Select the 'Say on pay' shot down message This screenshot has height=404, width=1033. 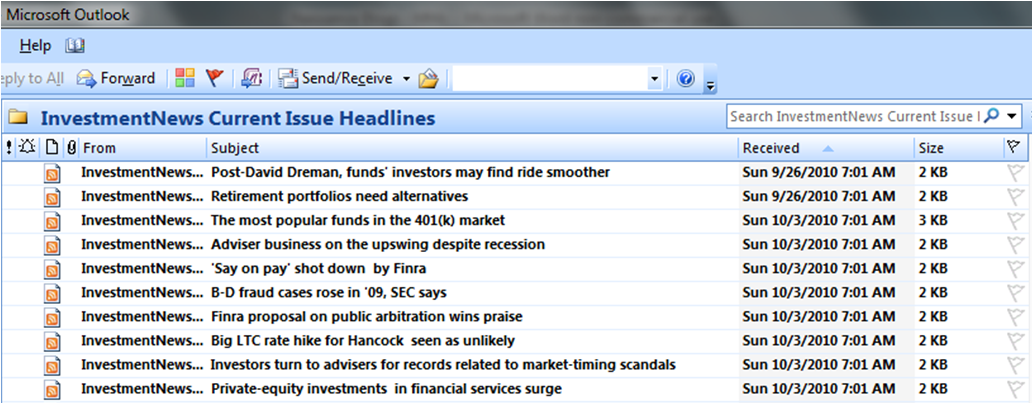click(x=514, y=269)
